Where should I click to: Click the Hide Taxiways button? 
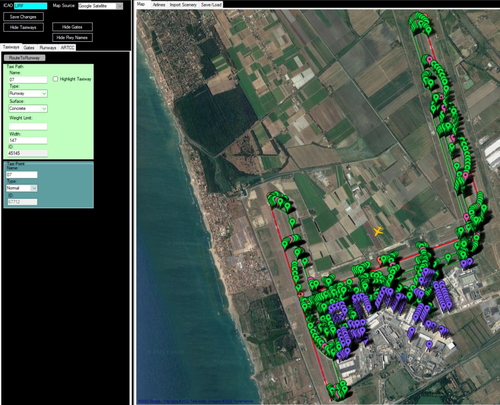(x=23, y=27)
